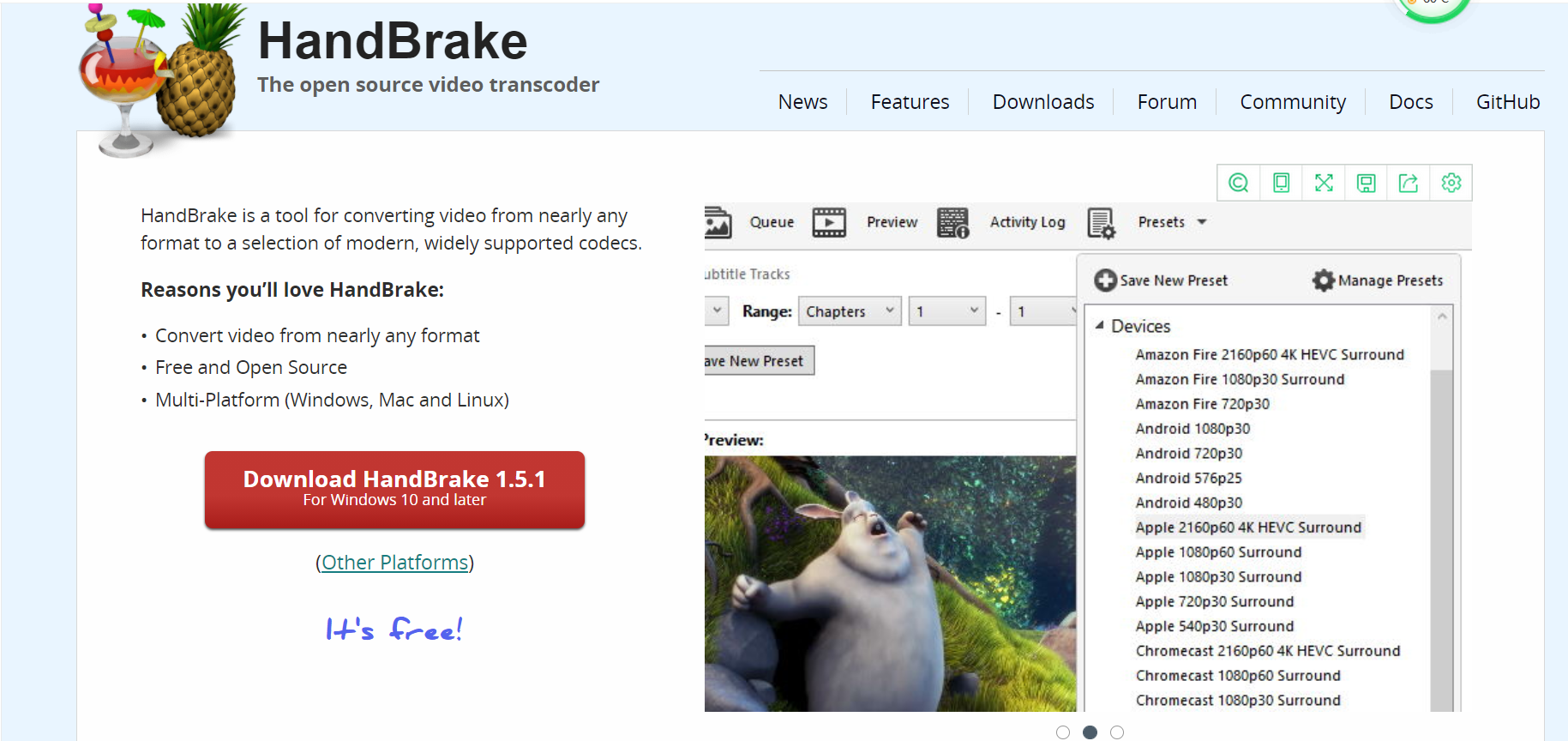Click the green share arrow icon

coord(1409,183)
